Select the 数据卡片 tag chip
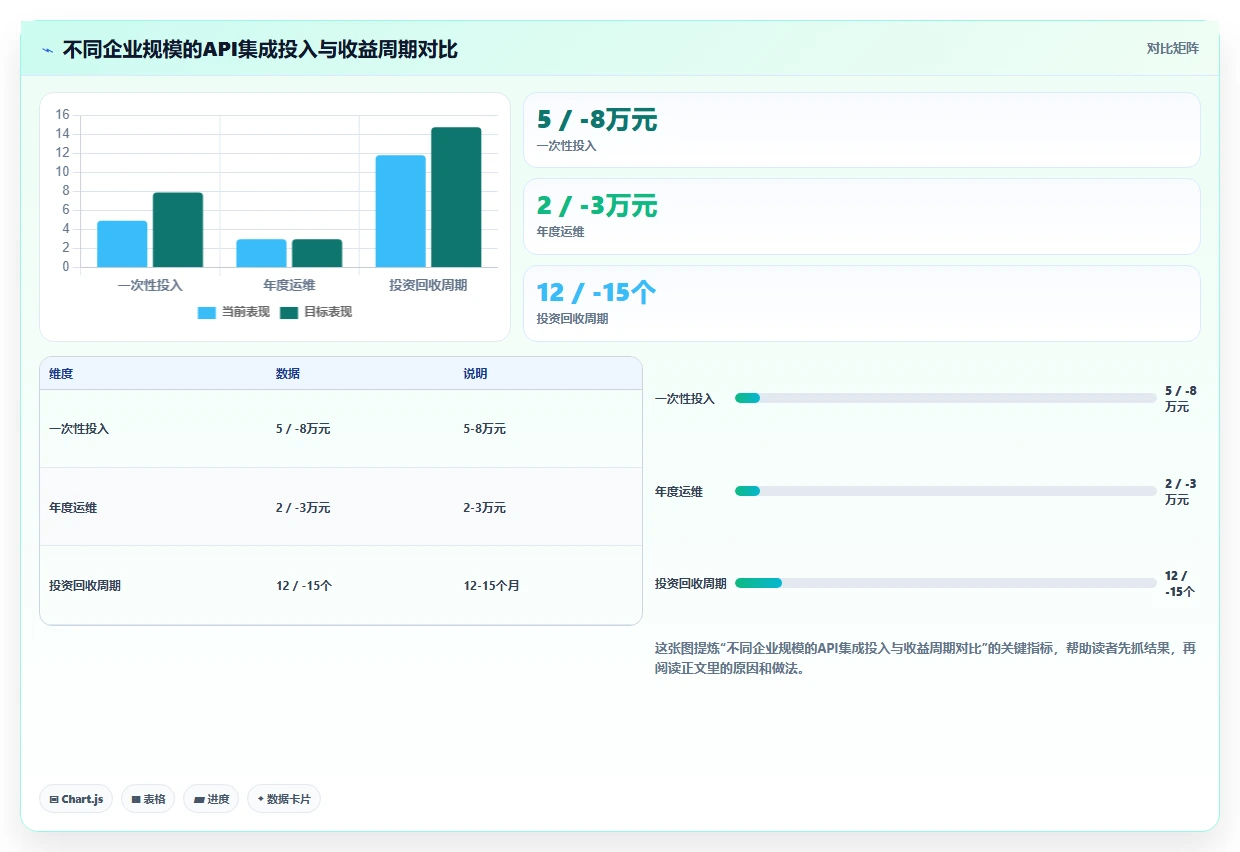Viewport: 1240px width, 852px height. coord(284,799)
